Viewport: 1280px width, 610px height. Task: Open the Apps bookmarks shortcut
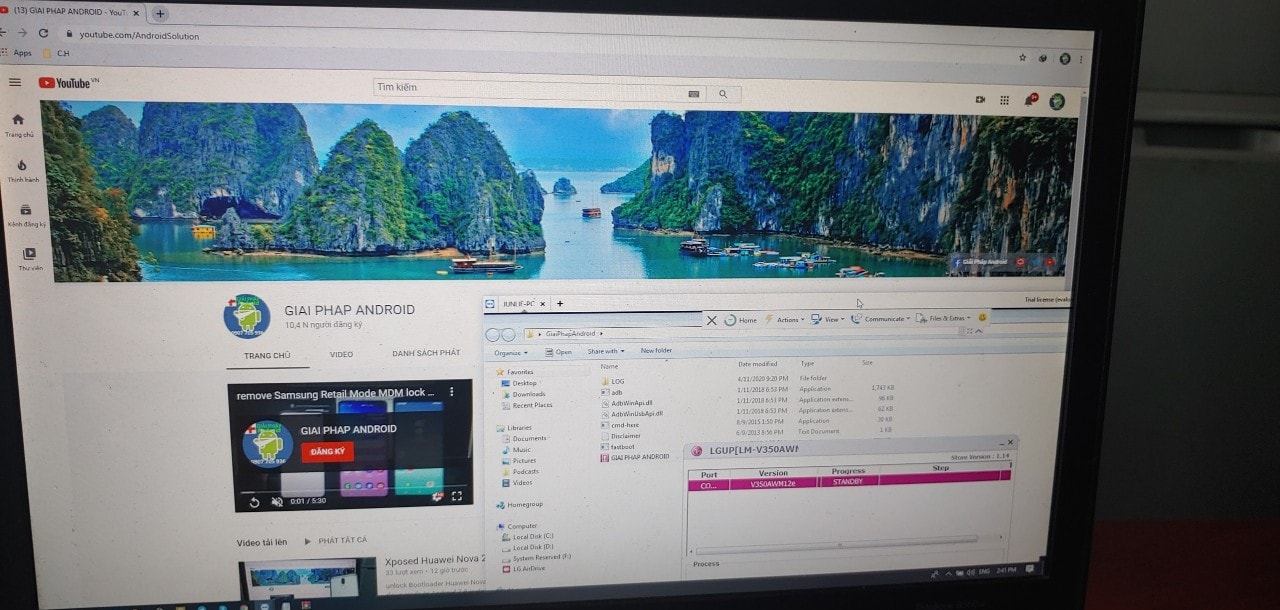[x=17, y=53]
